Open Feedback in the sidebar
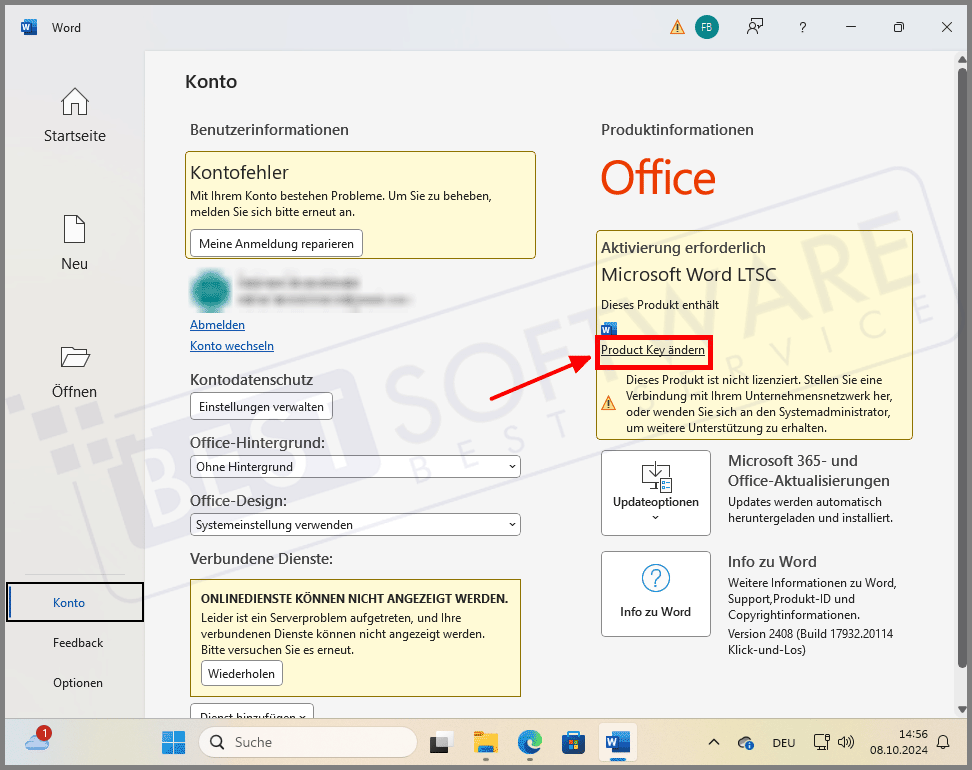This screenshot has width=972, height=770. pos(77,642)
